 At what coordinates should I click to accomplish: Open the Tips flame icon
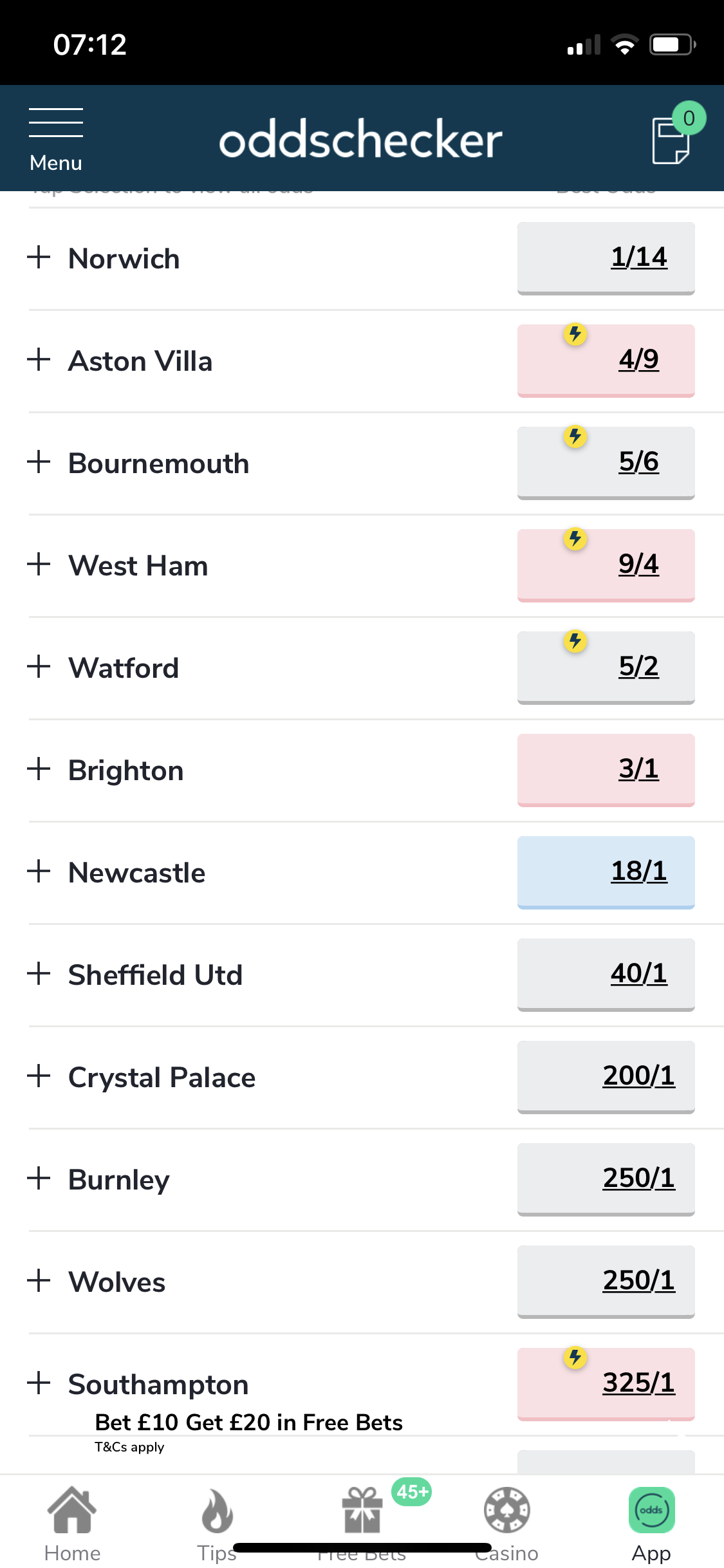[x=217, y=1510]
